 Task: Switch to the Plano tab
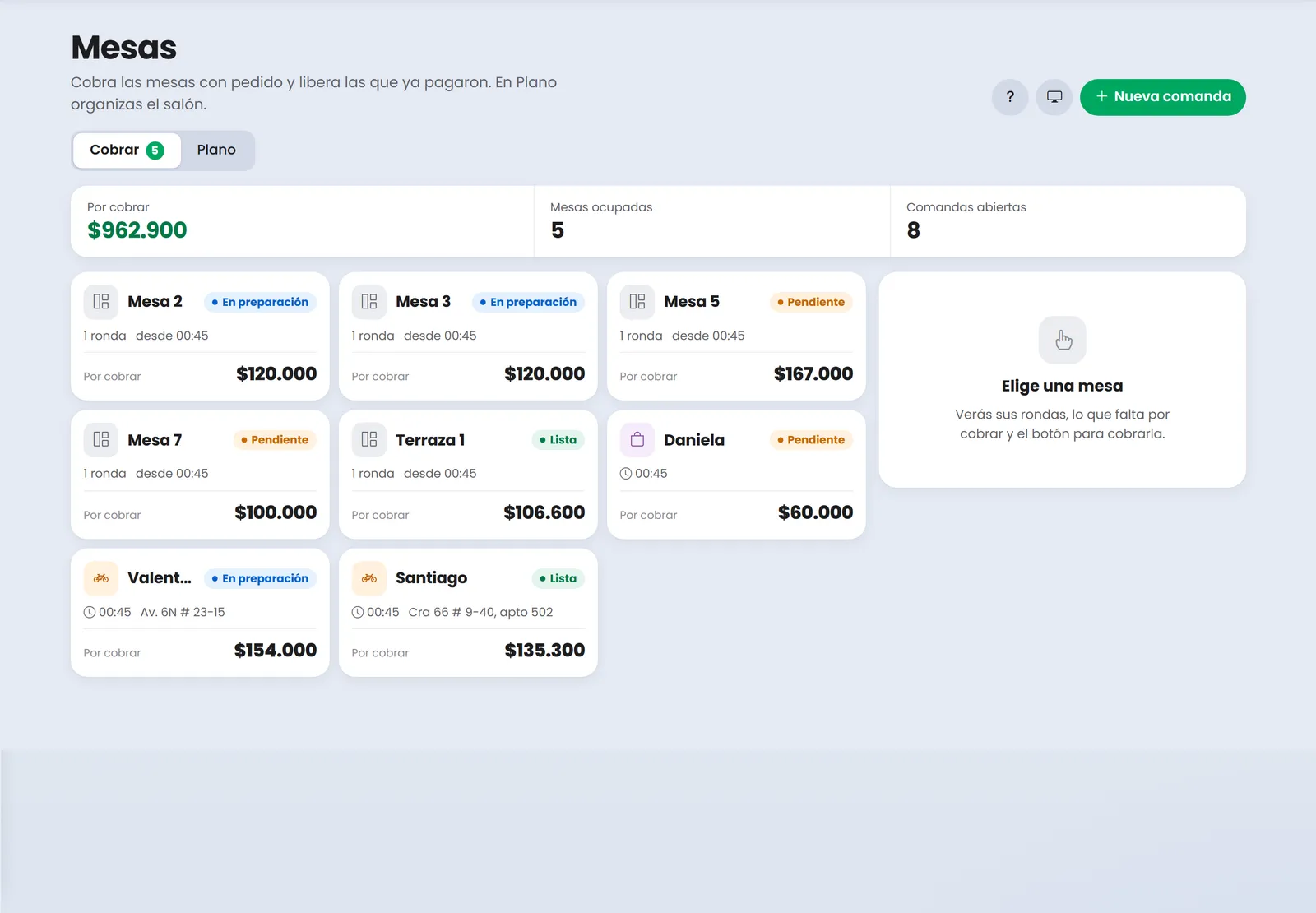tap(216, 151)
